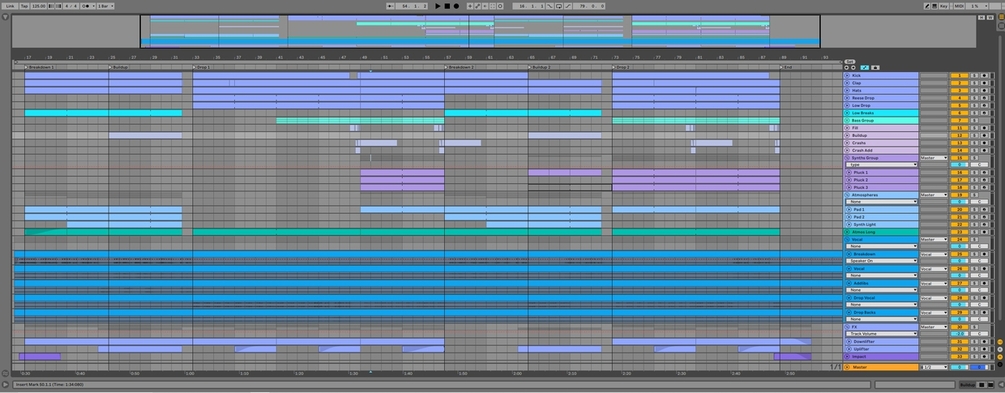
Task: Click the Arrangement Record button
Action: click(456, 6)
